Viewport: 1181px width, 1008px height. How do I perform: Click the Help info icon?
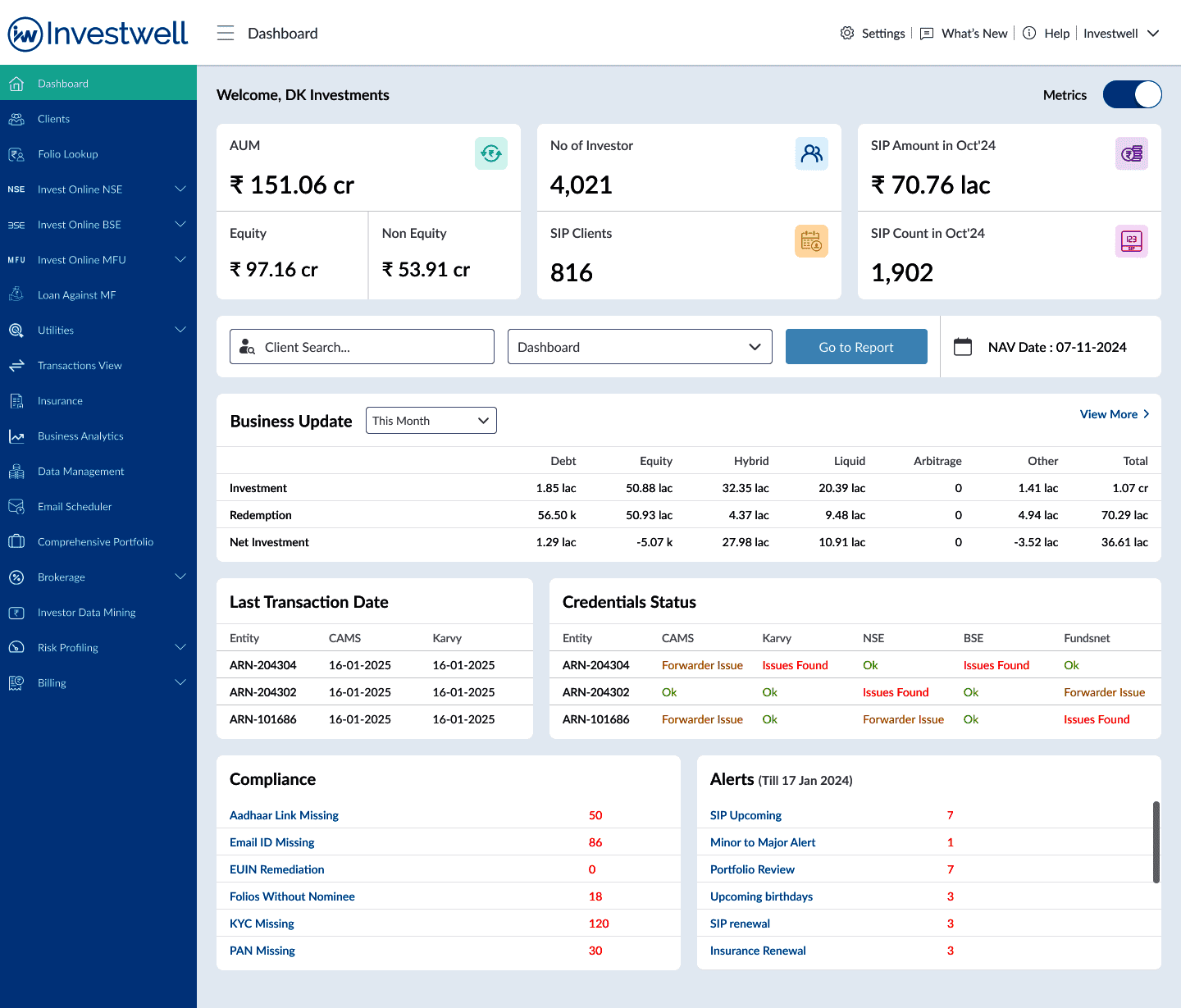tap(1029, 33)
